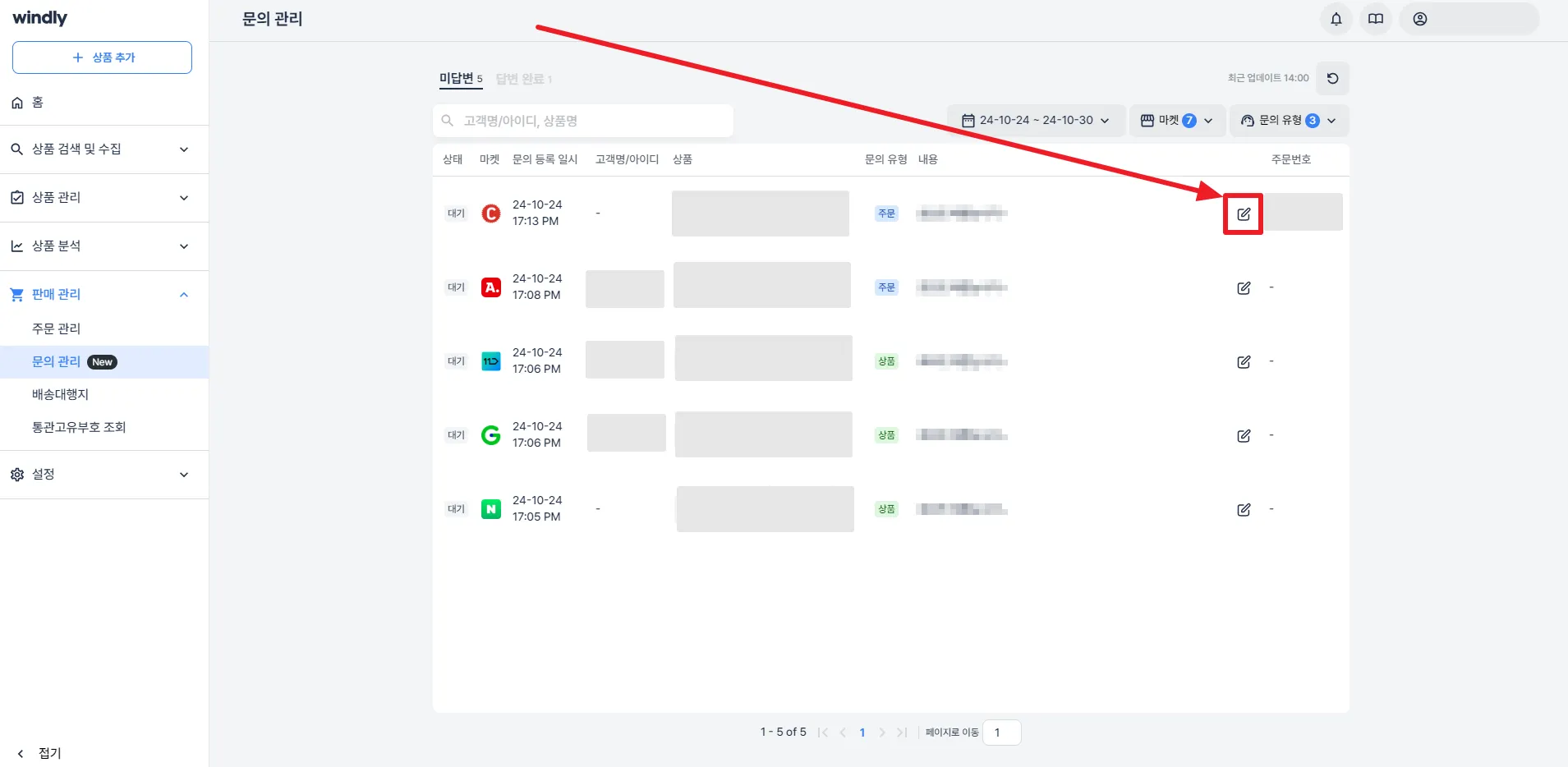Click the 주문번호 column header
The image size is (1568, 767).
(x=1291, y=159)
